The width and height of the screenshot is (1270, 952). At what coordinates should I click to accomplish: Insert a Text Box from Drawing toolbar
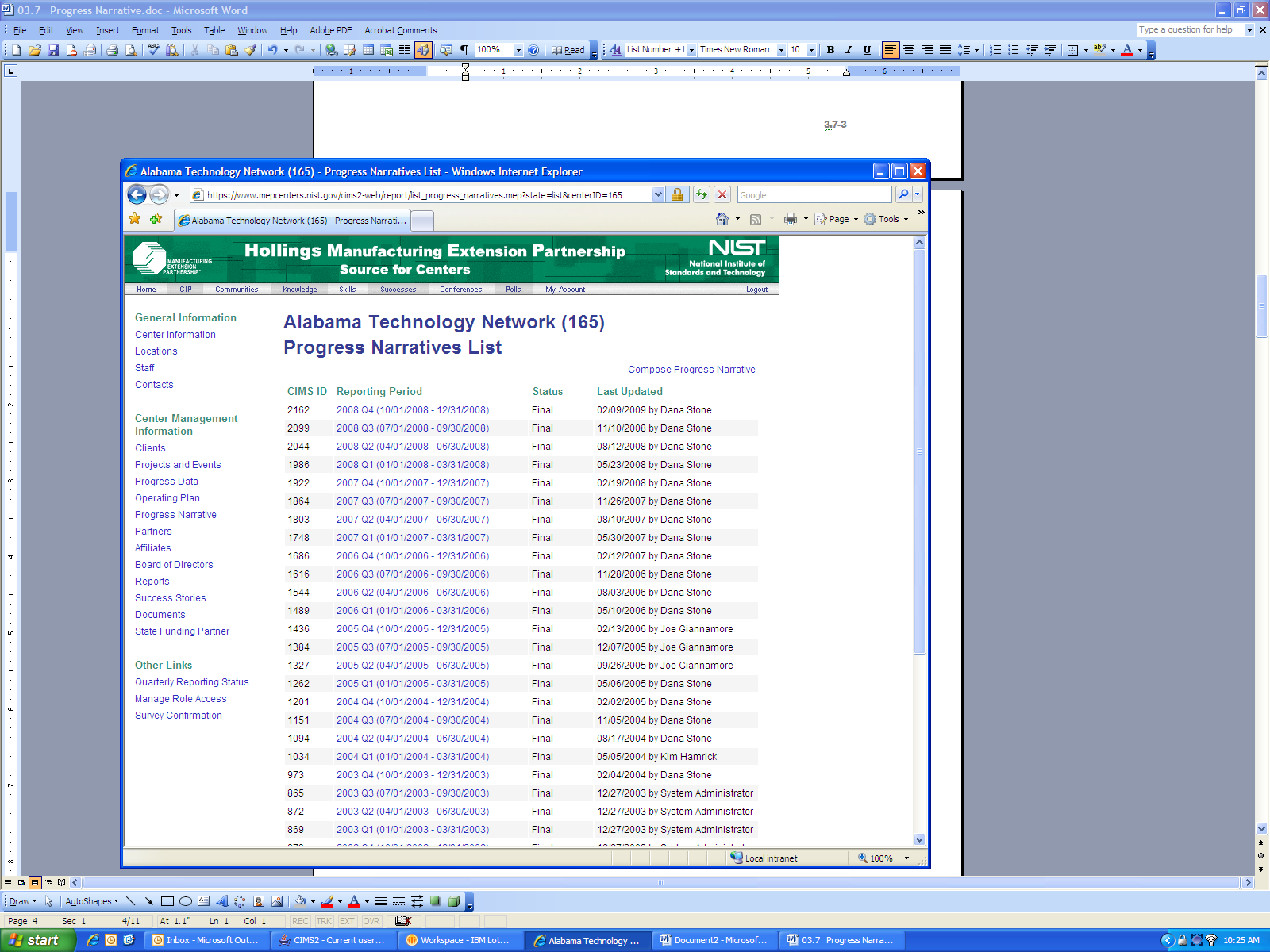[204, 901]
